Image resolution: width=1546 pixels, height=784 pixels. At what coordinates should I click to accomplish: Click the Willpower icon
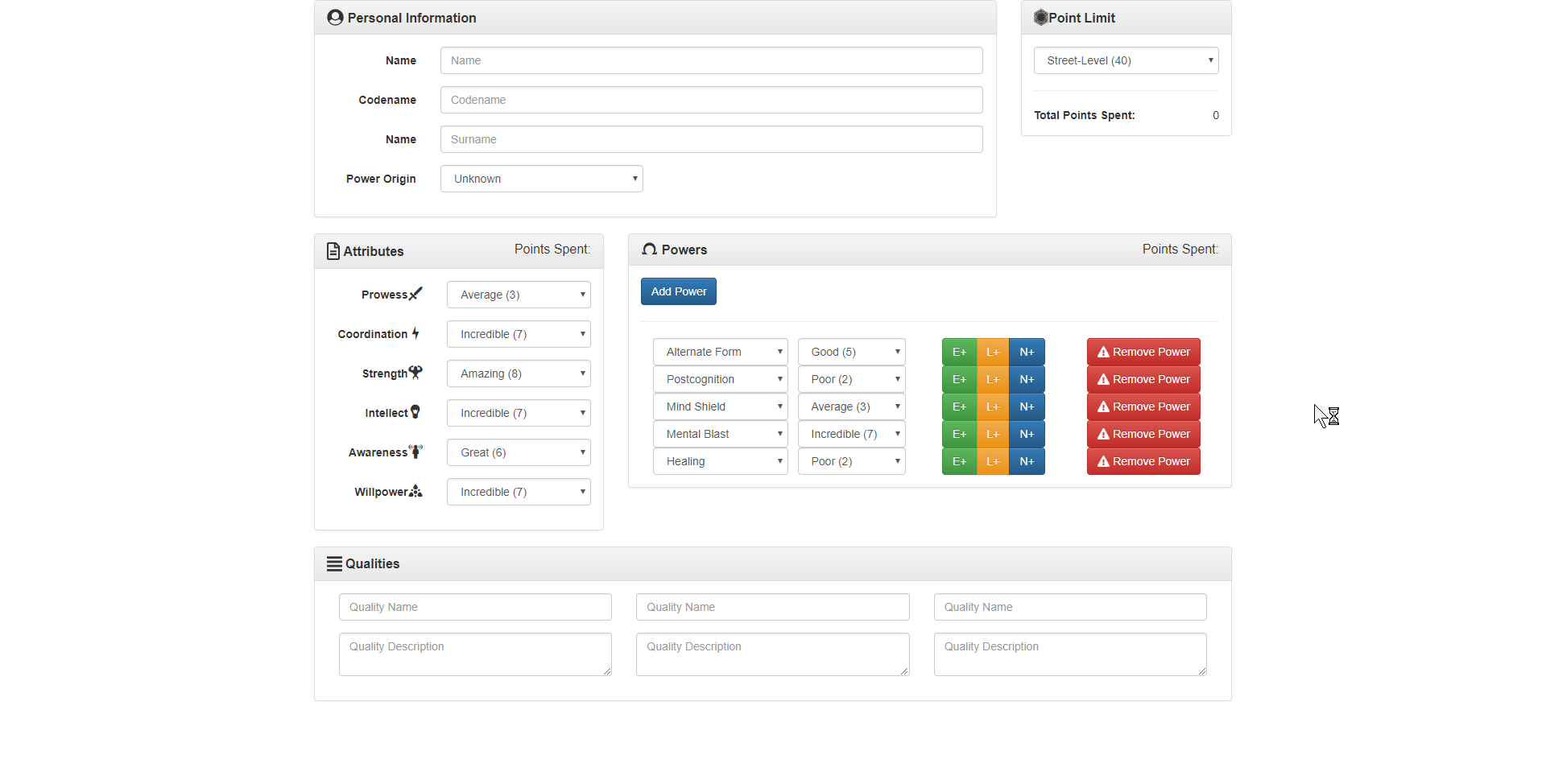click(x=415, y=491)
